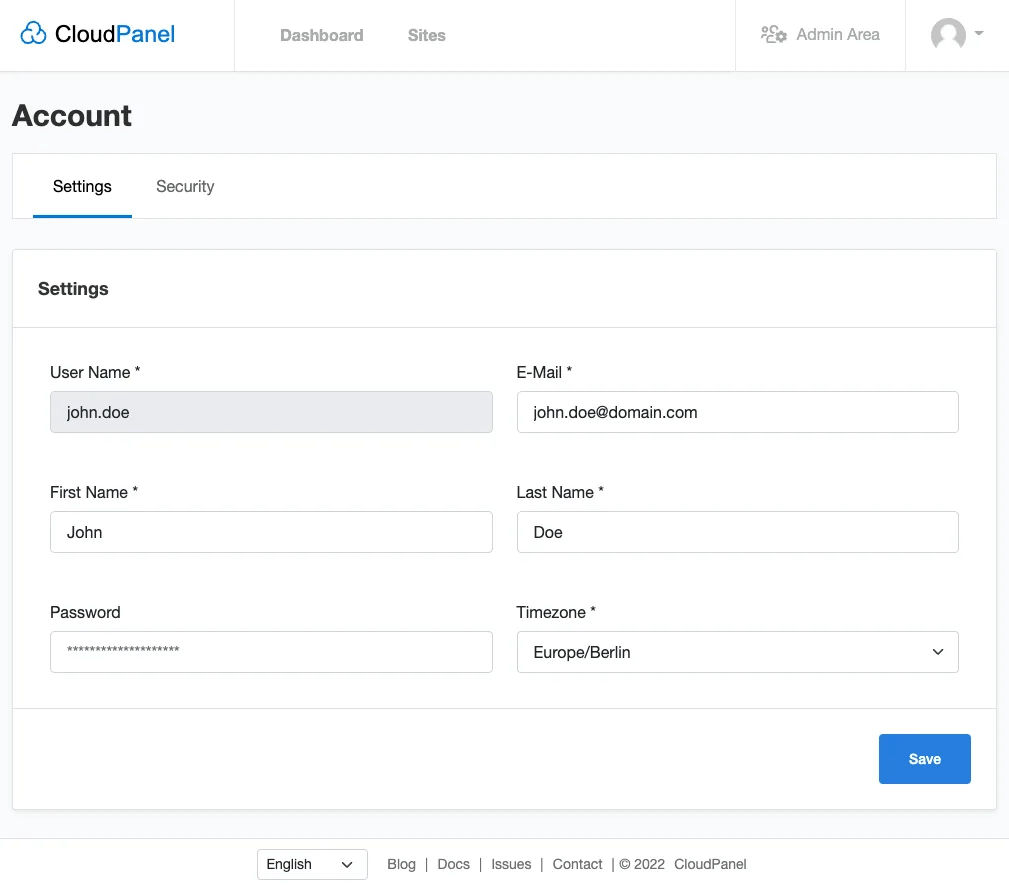
Task: Select the First Name input field
Action: pyautogui.click(x=271, y=532)
